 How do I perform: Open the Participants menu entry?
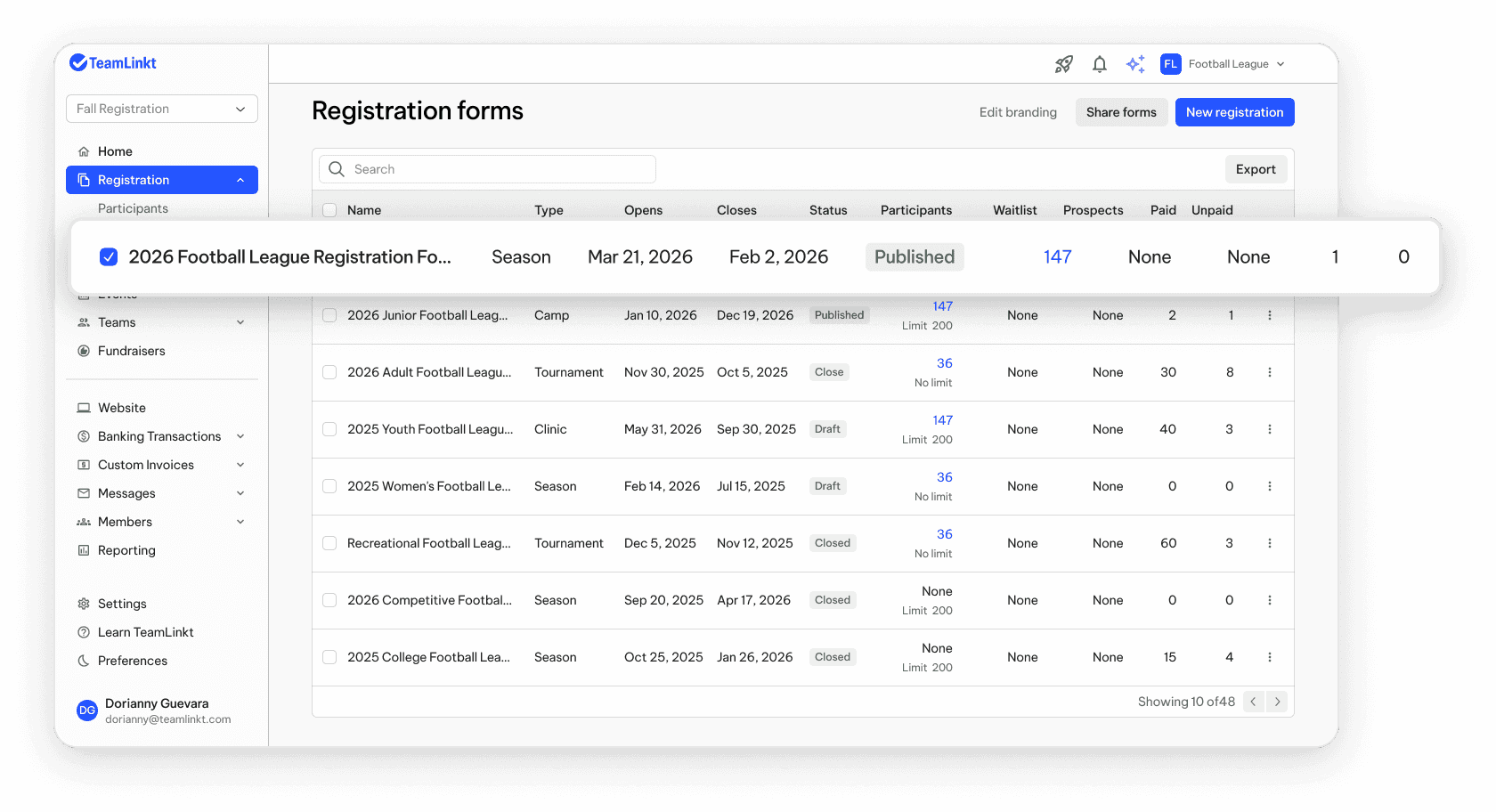click(x=132, y=207)
